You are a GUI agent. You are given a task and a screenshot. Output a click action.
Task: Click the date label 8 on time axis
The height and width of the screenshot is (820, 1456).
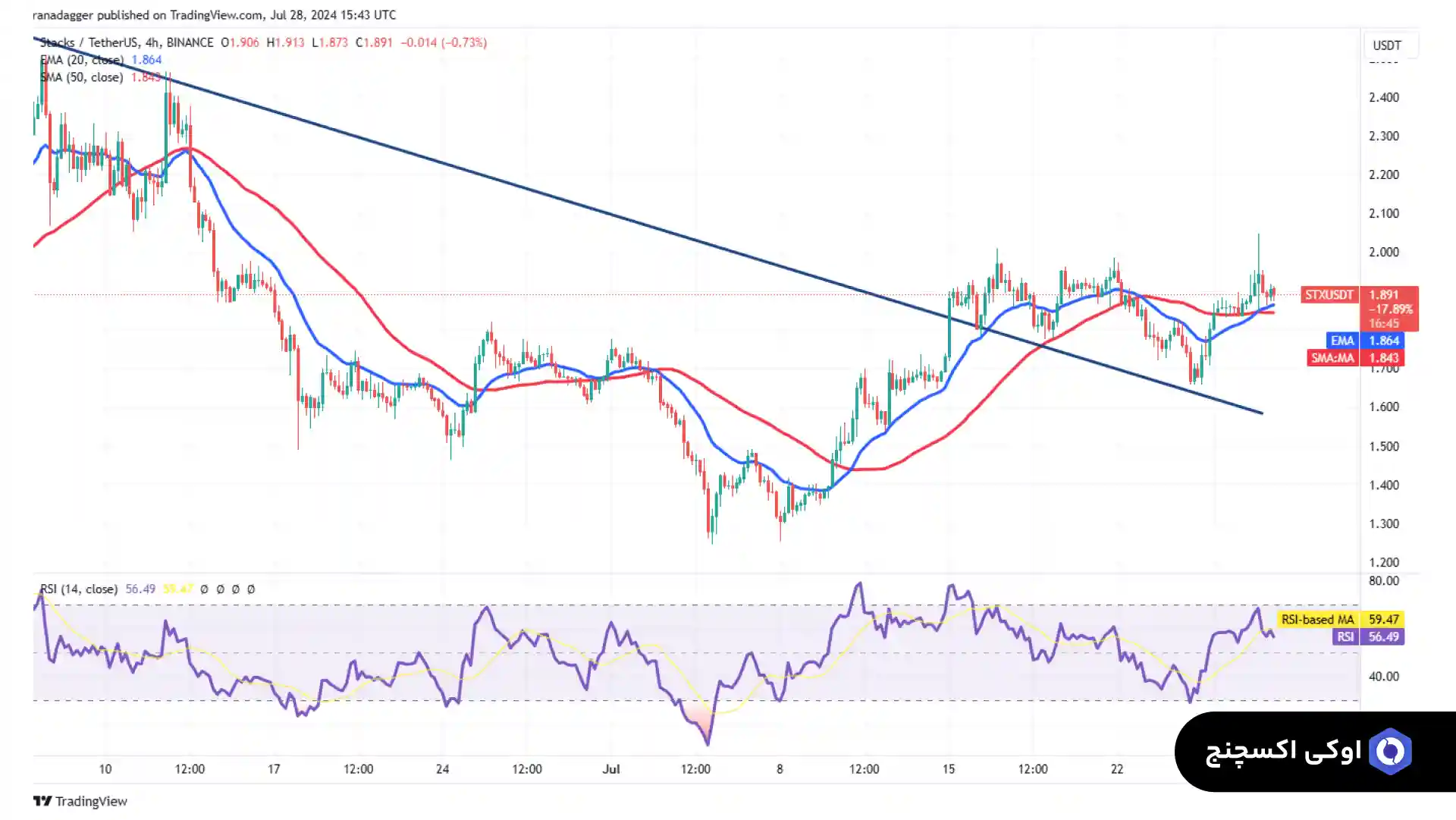780,769
